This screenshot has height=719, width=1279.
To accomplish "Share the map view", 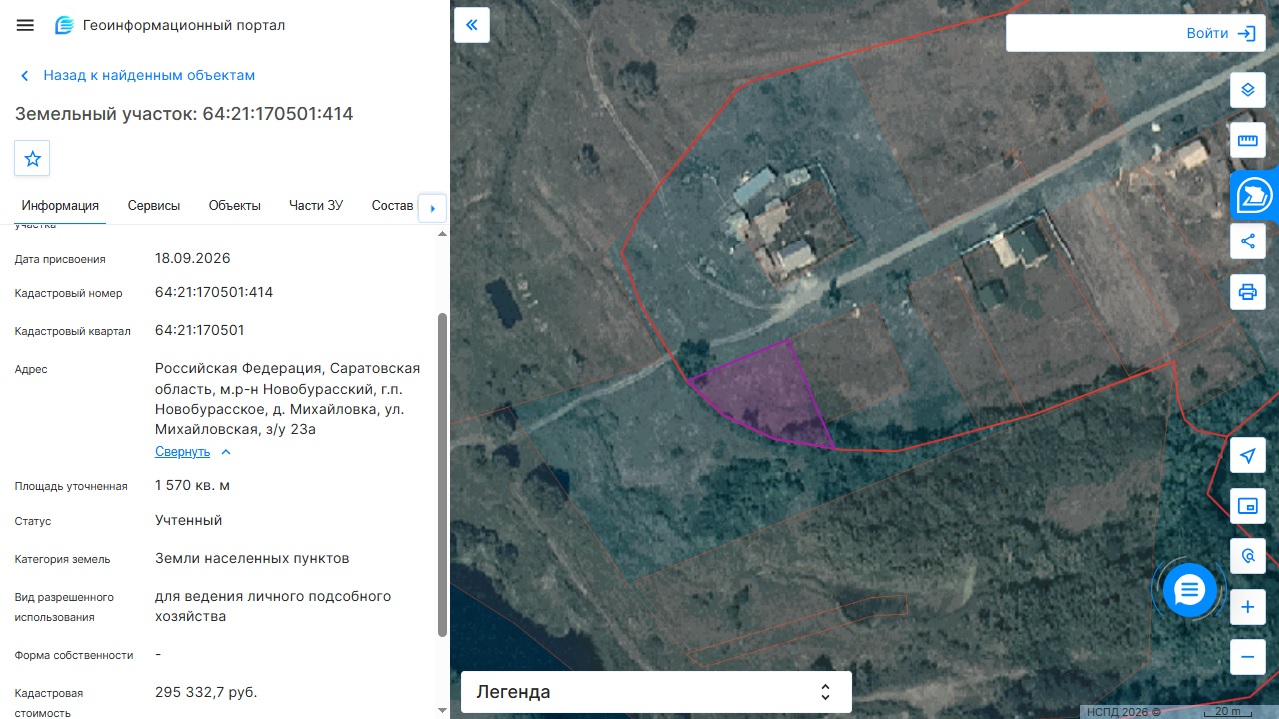I will click(1247, 241).
